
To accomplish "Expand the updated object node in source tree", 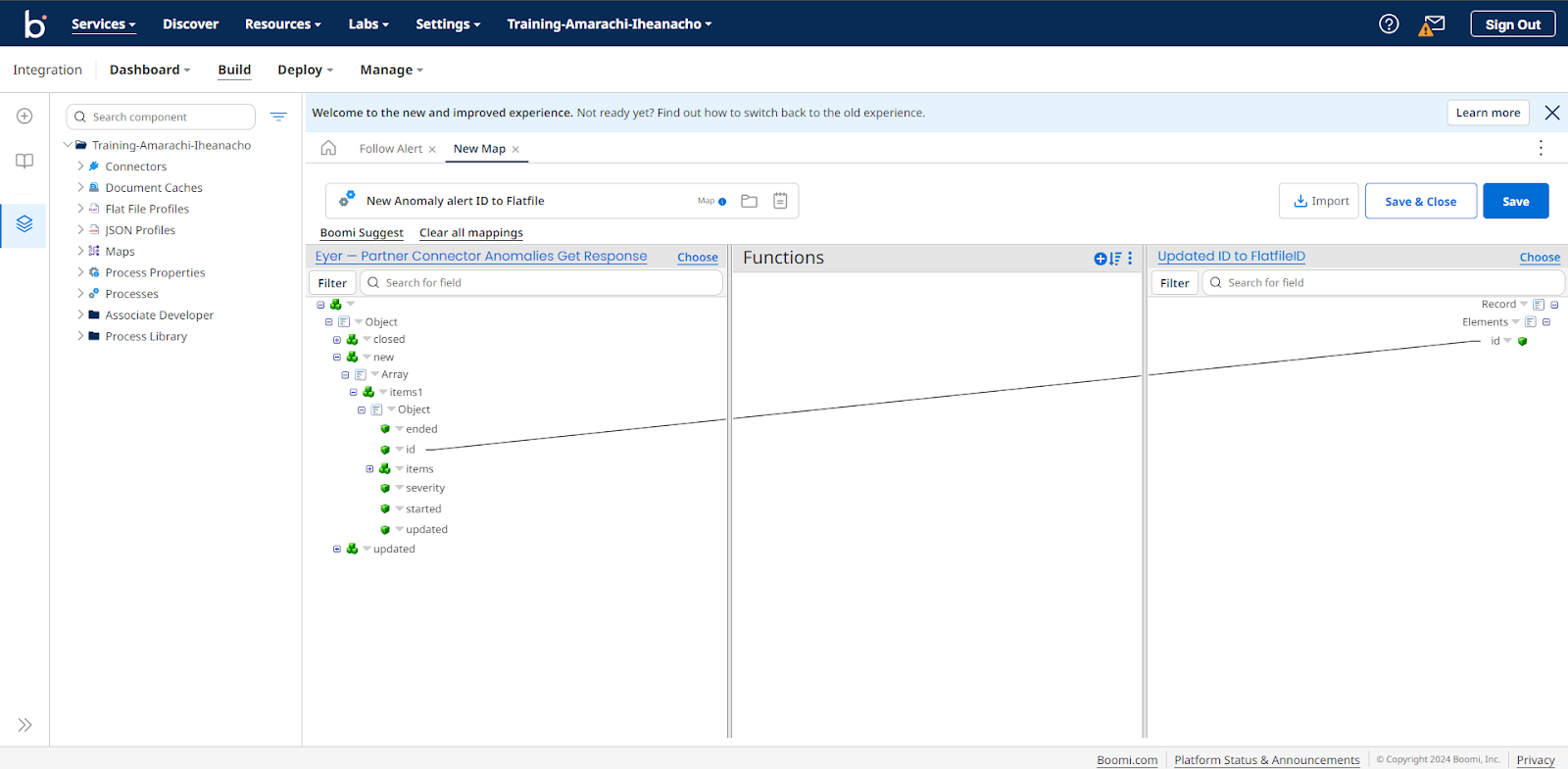I will [x=337, y=550].
